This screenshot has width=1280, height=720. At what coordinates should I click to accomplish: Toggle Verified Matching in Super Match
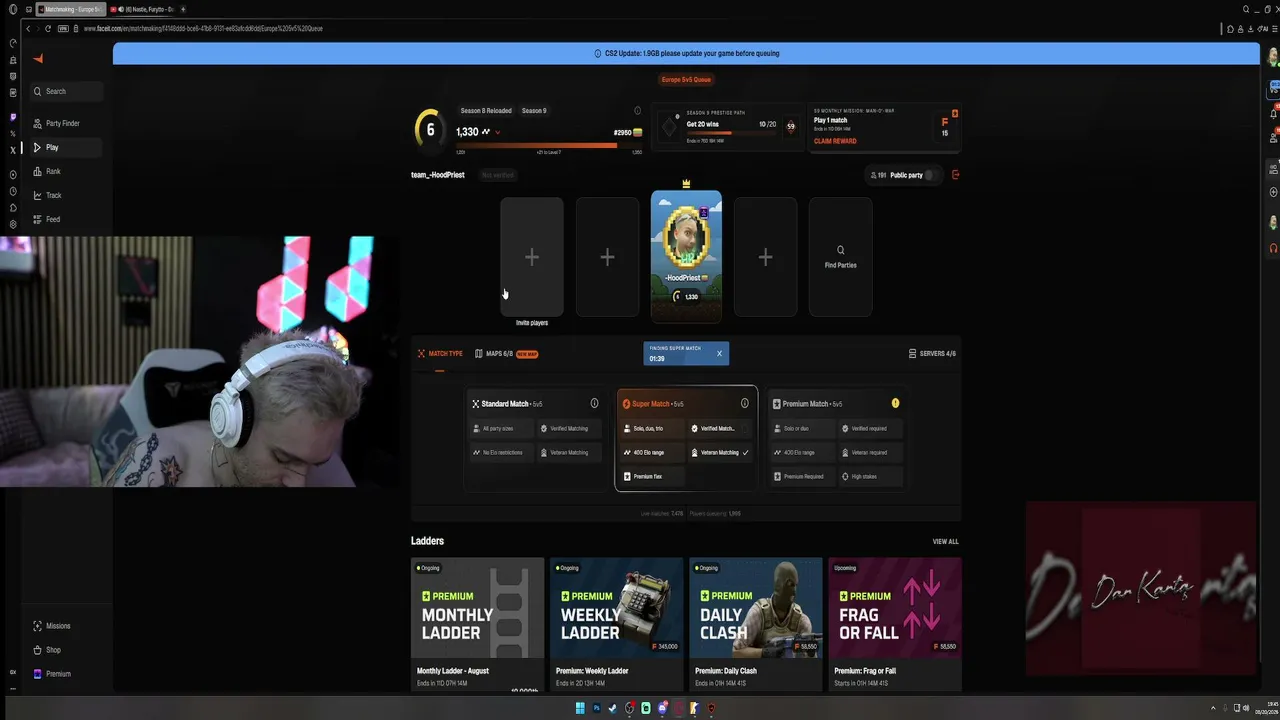pyautogui.click(x=720, y=429)
